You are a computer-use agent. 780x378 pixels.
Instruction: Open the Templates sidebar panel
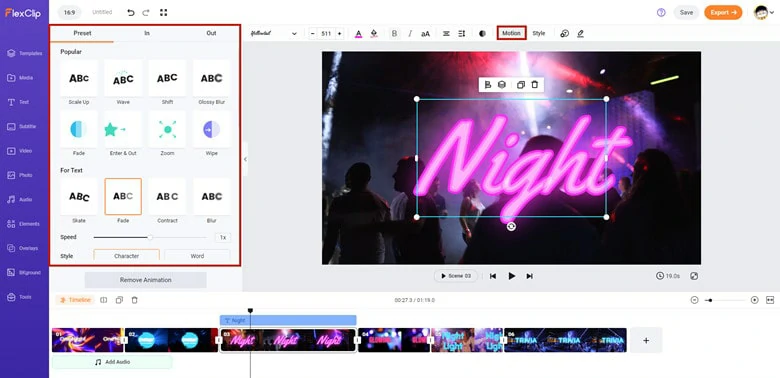(24, 53)
